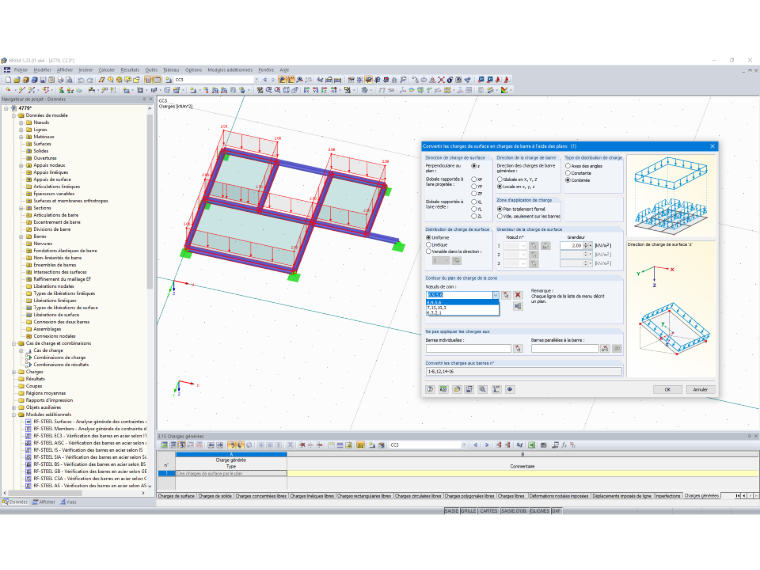Viewport: 760px width, 570px height.
Task: Select the ZL true-area radio button
Action: click(474, 216)
